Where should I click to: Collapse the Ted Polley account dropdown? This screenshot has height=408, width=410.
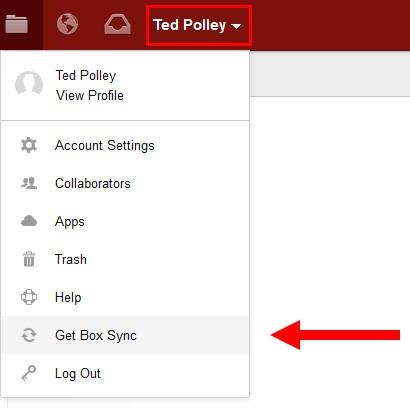pos(198,25)
